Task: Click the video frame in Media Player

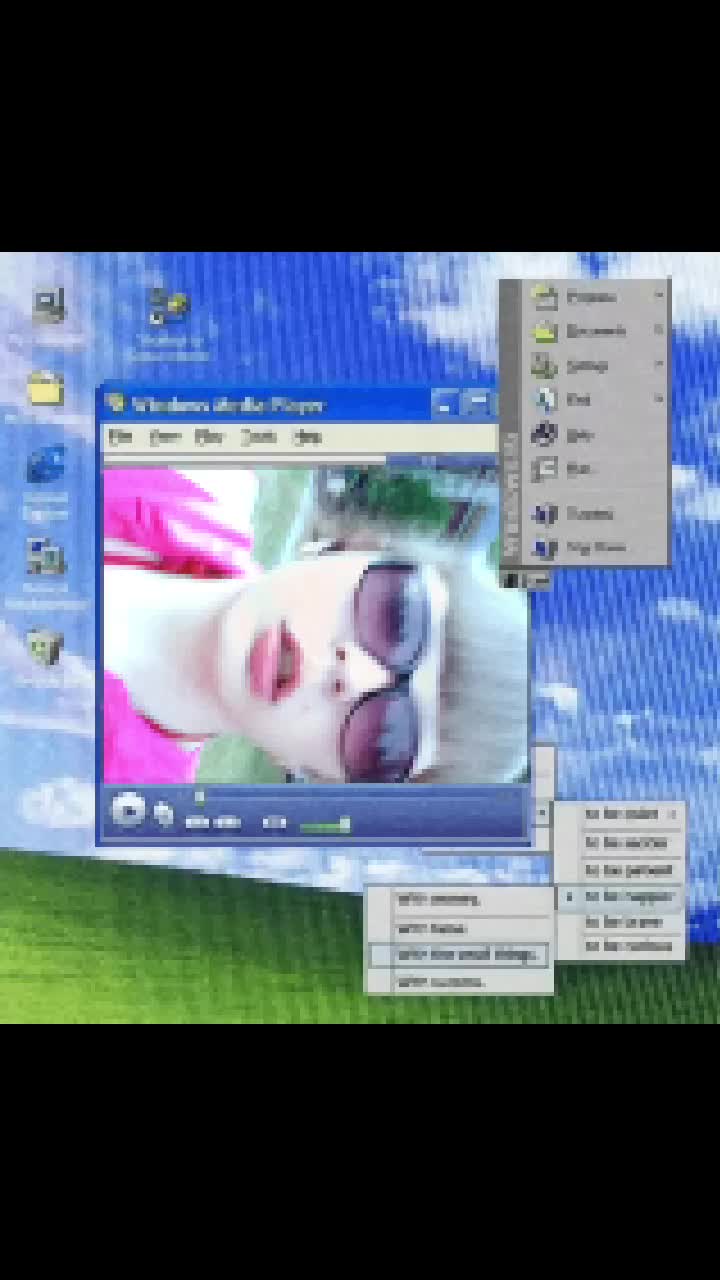Action: tap(316, 625)
